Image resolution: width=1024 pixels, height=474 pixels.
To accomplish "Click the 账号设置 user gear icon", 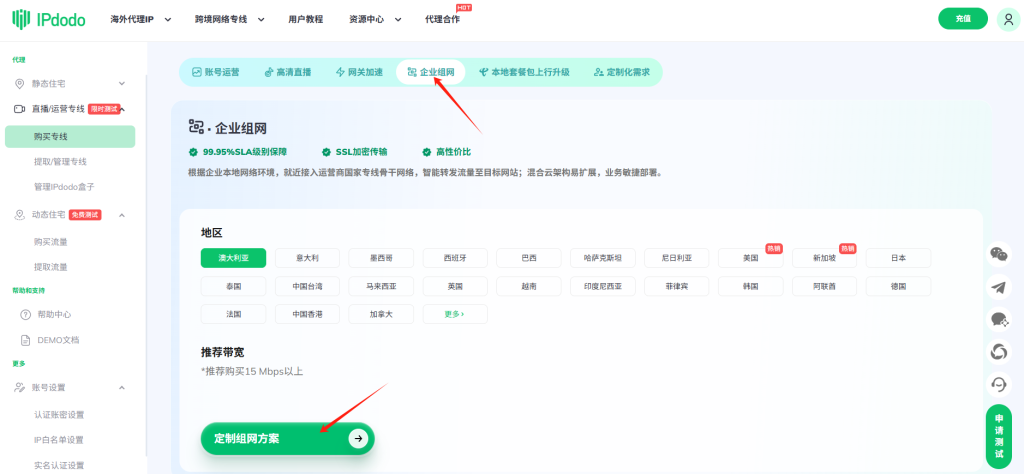I will (x=20, y=387).
